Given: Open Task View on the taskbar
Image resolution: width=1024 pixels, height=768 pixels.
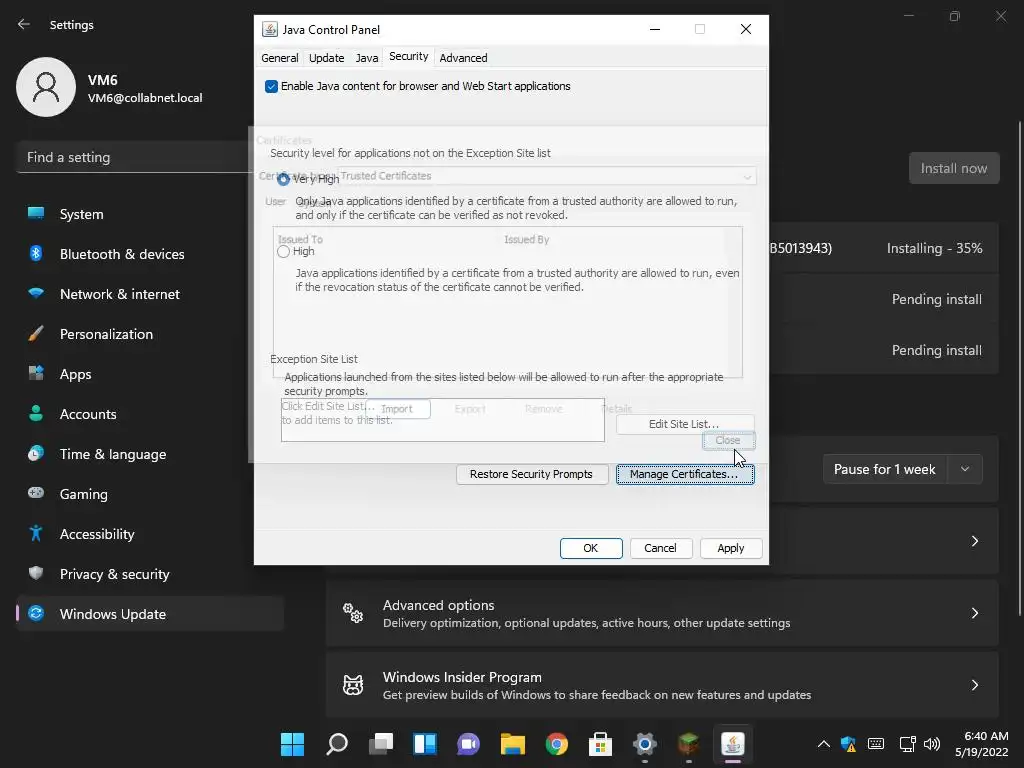Looking at the screenshot, I should pos(381,744).
